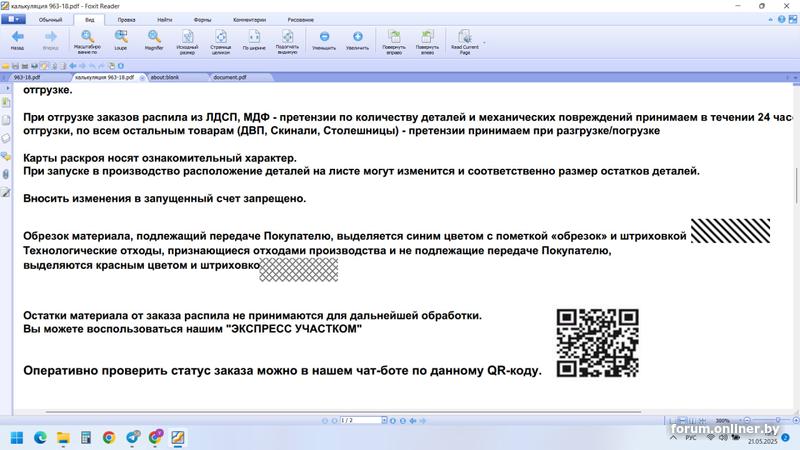The height and width of the screenshot is (450, 800).
Task: Rotate page with Повернуть вправо
Action: click(x=394, y=41)
